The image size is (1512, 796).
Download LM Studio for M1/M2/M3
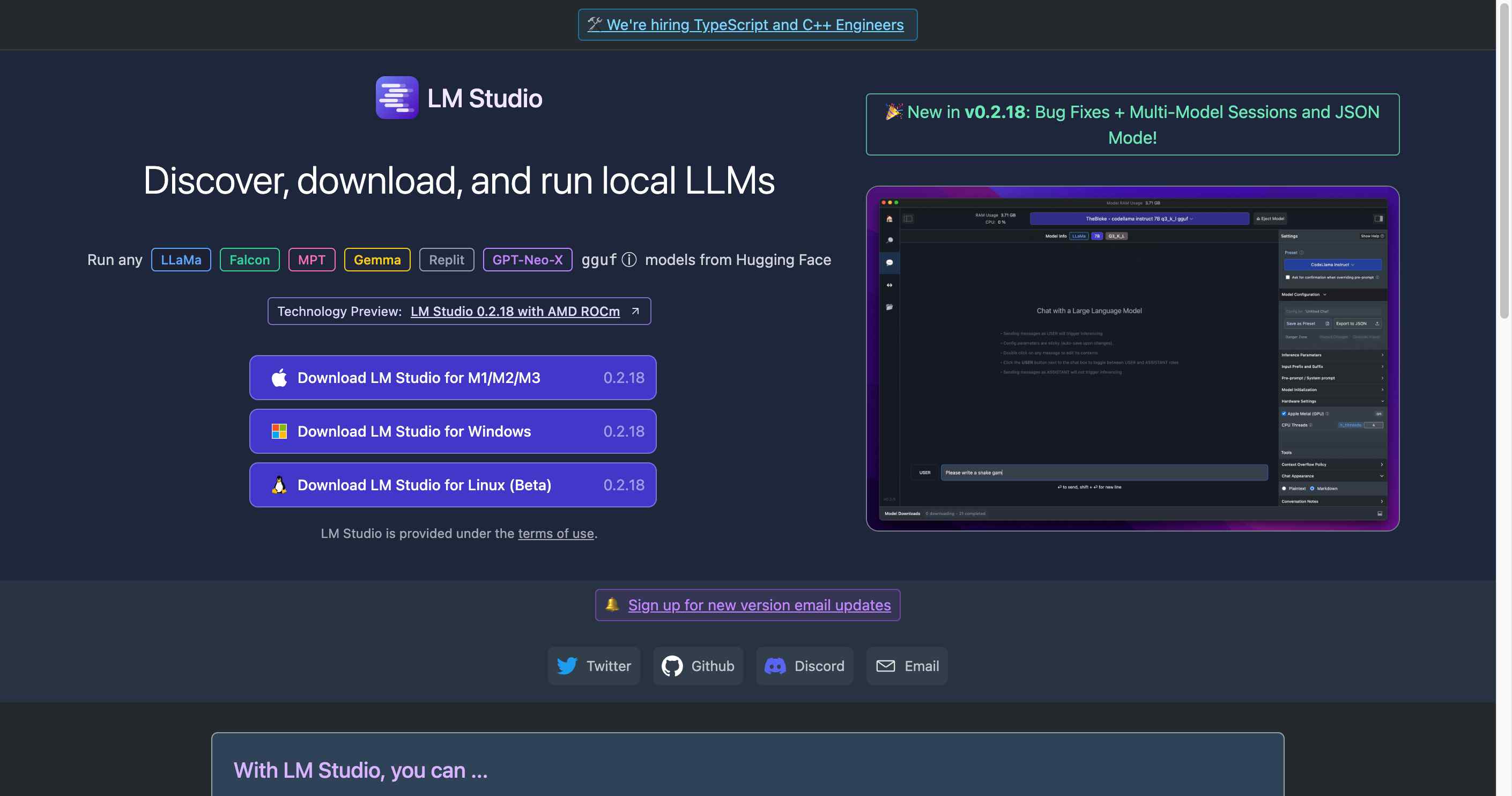click(453, 378)
